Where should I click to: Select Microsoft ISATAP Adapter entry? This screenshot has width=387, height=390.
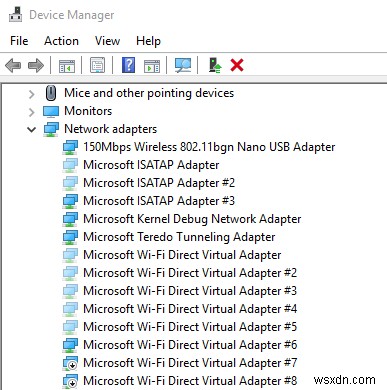point(151,165)
